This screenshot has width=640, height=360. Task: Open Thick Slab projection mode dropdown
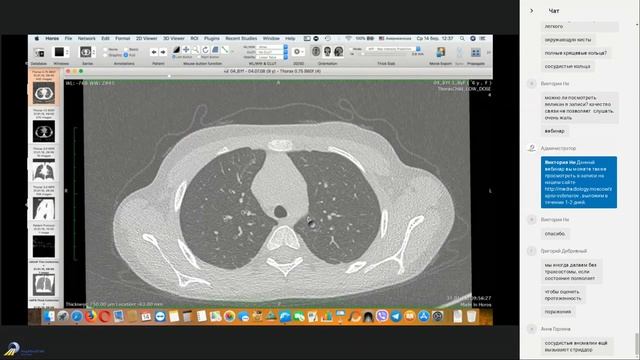(x=392, y=49)
